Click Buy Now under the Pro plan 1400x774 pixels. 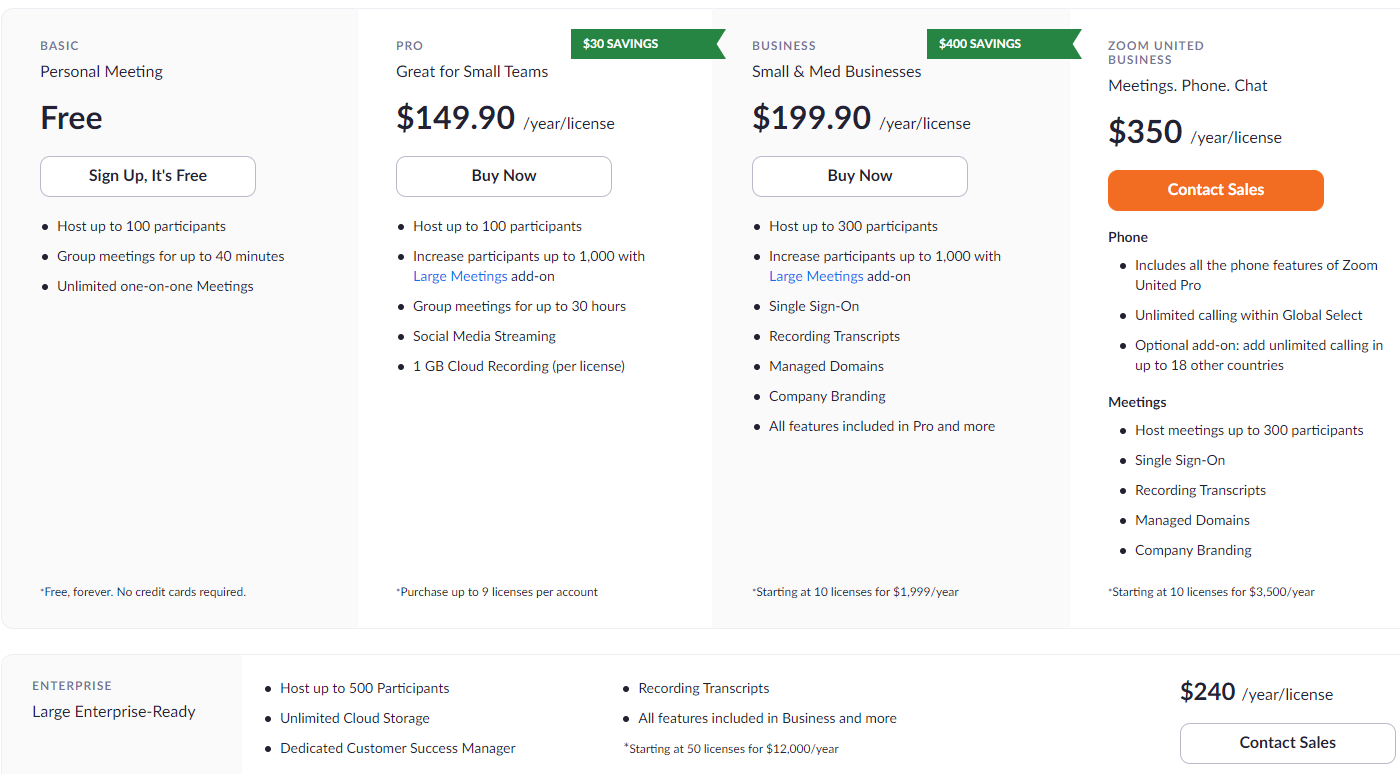pos(503,176)
